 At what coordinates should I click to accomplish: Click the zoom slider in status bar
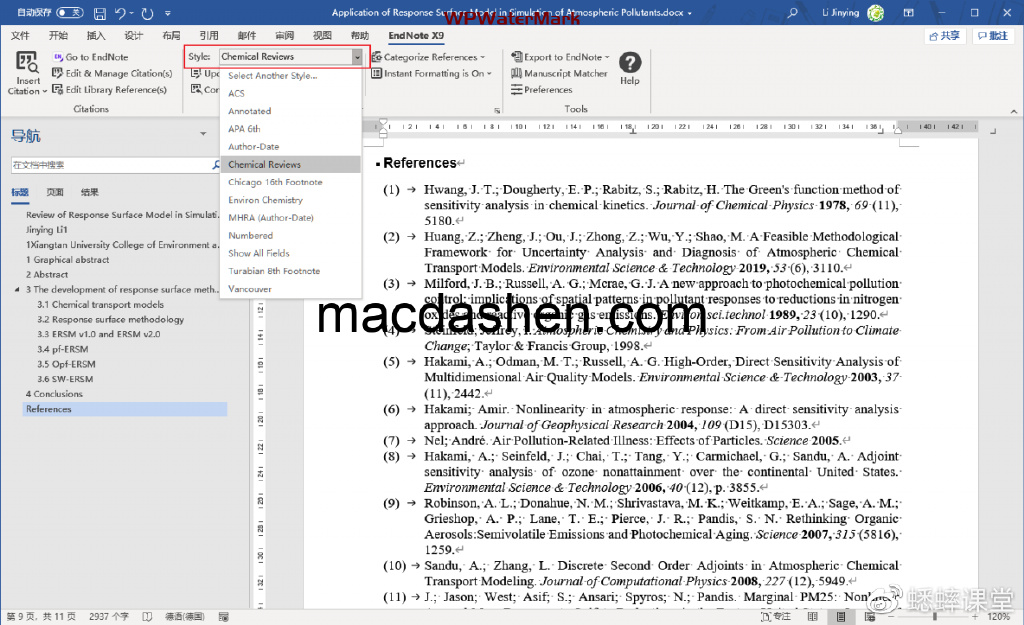coord(934,616)
